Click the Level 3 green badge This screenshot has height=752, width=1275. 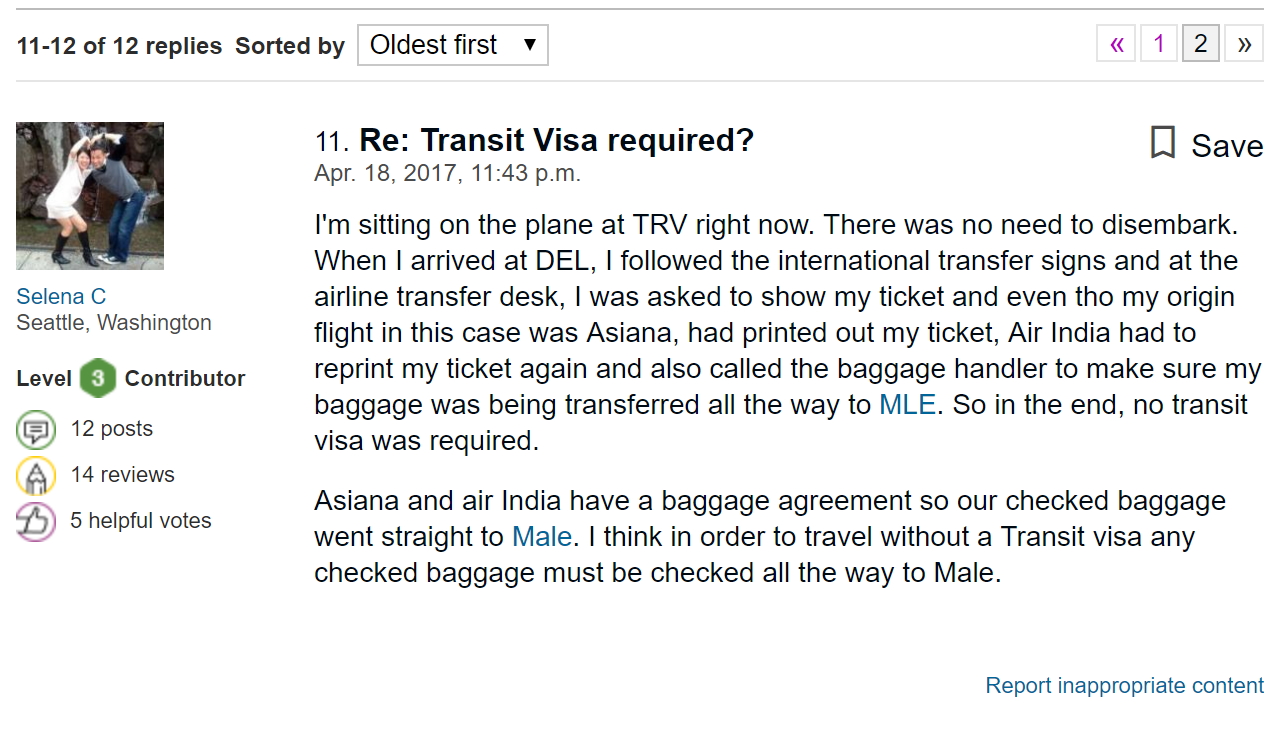tap(98, 378)
